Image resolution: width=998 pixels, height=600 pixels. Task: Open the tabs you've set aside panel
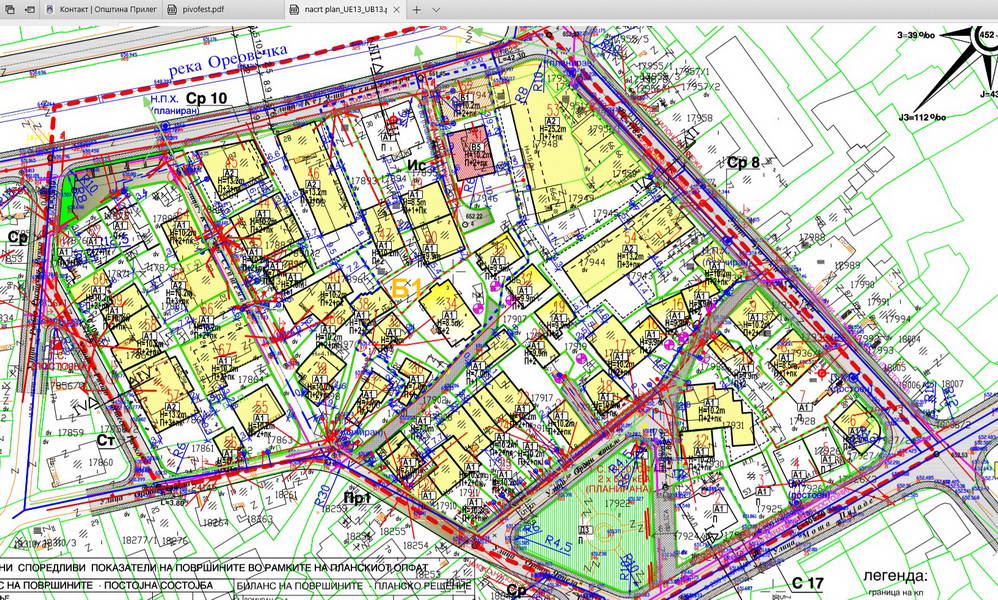pos(9,9)
